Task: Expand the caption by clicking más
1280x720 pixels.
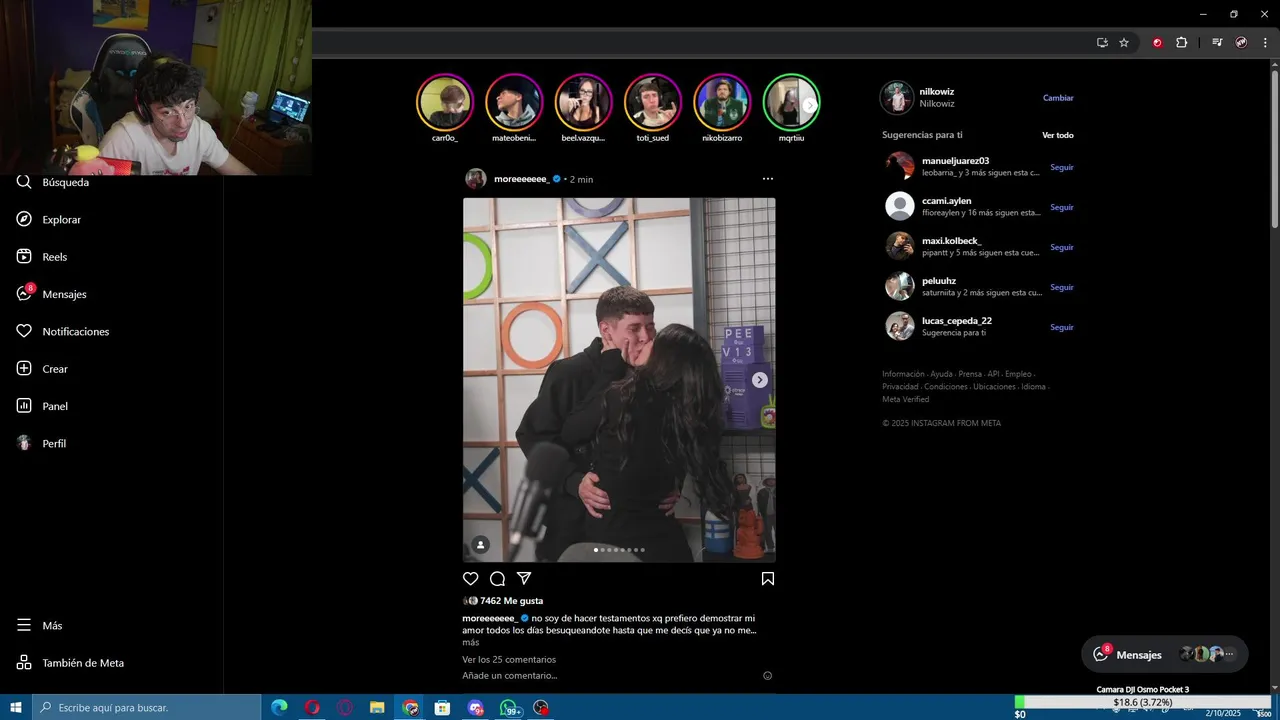Action: coord(470,643)
